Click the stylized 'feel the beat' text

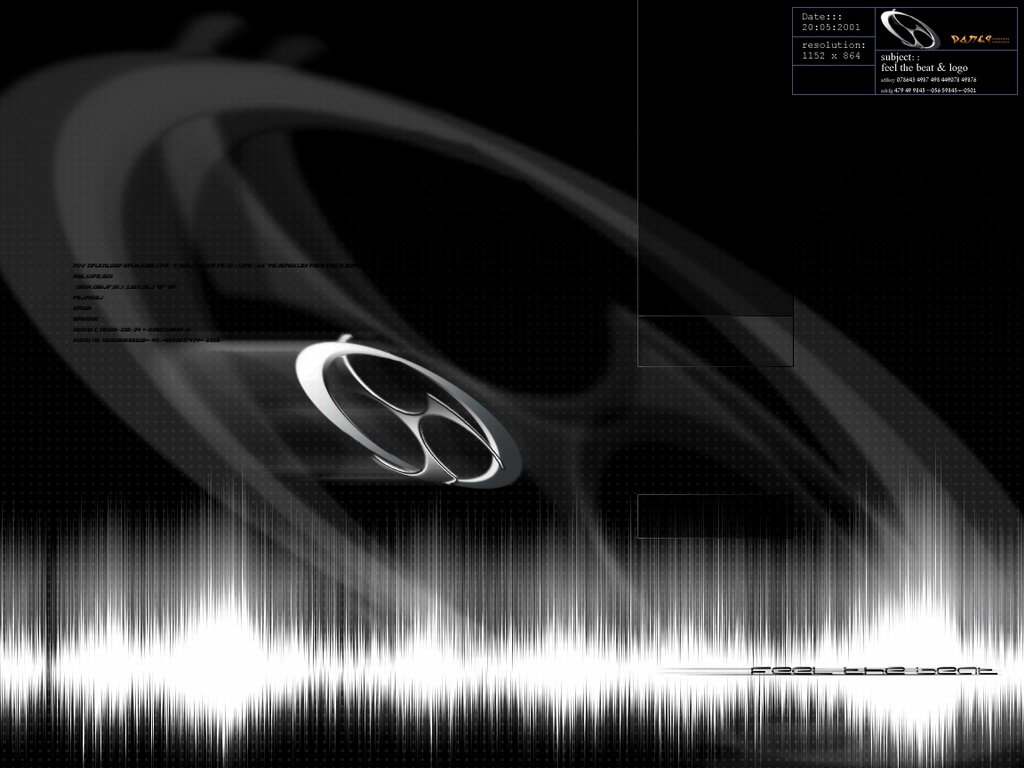(x=872, y=670)
